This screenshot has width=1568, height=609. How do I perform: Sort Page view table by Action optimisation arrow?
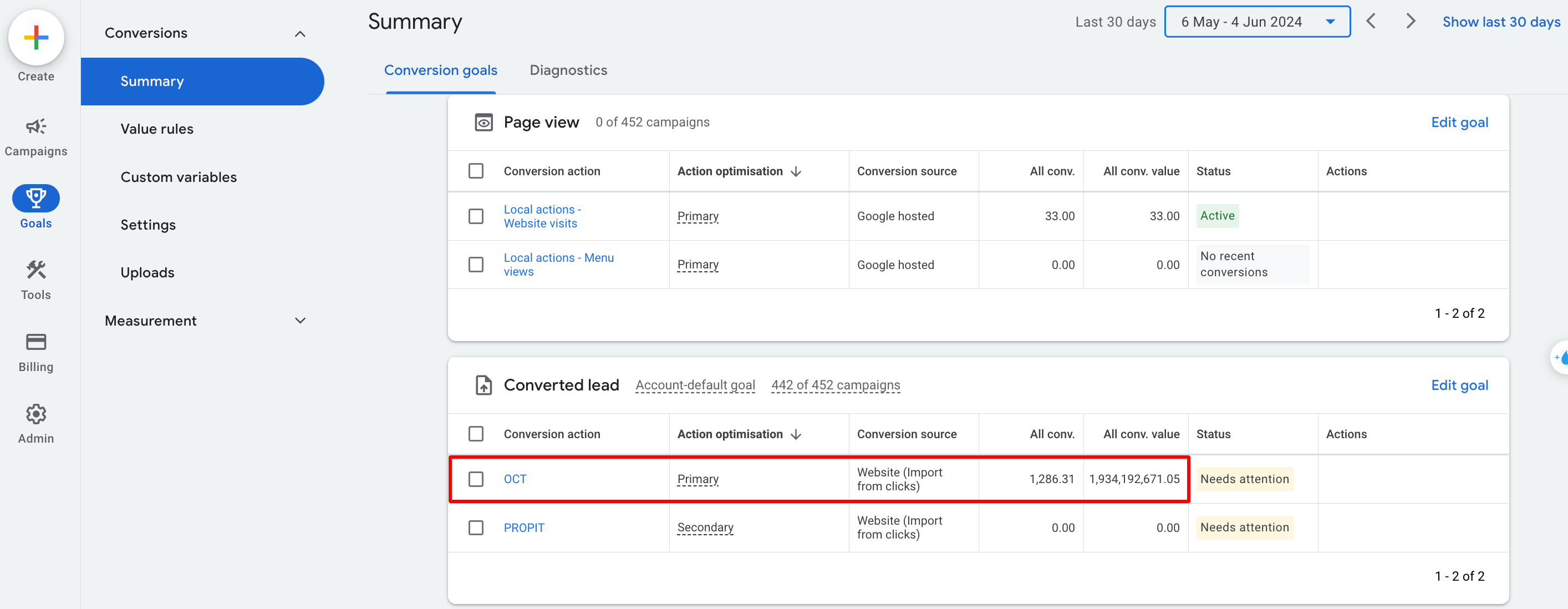[x=796, y=172]
